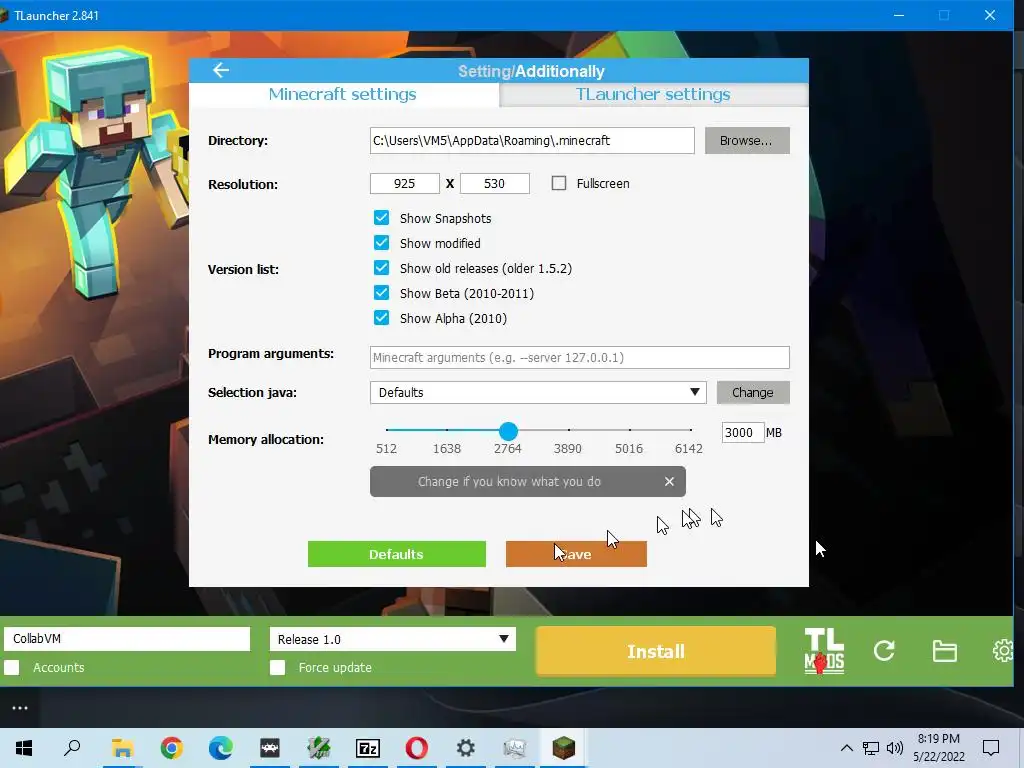The width and height of the screenshot is (1024, 768).
Task: Enable Fullscreen checkbox
Action: click(x=559, y=184)
